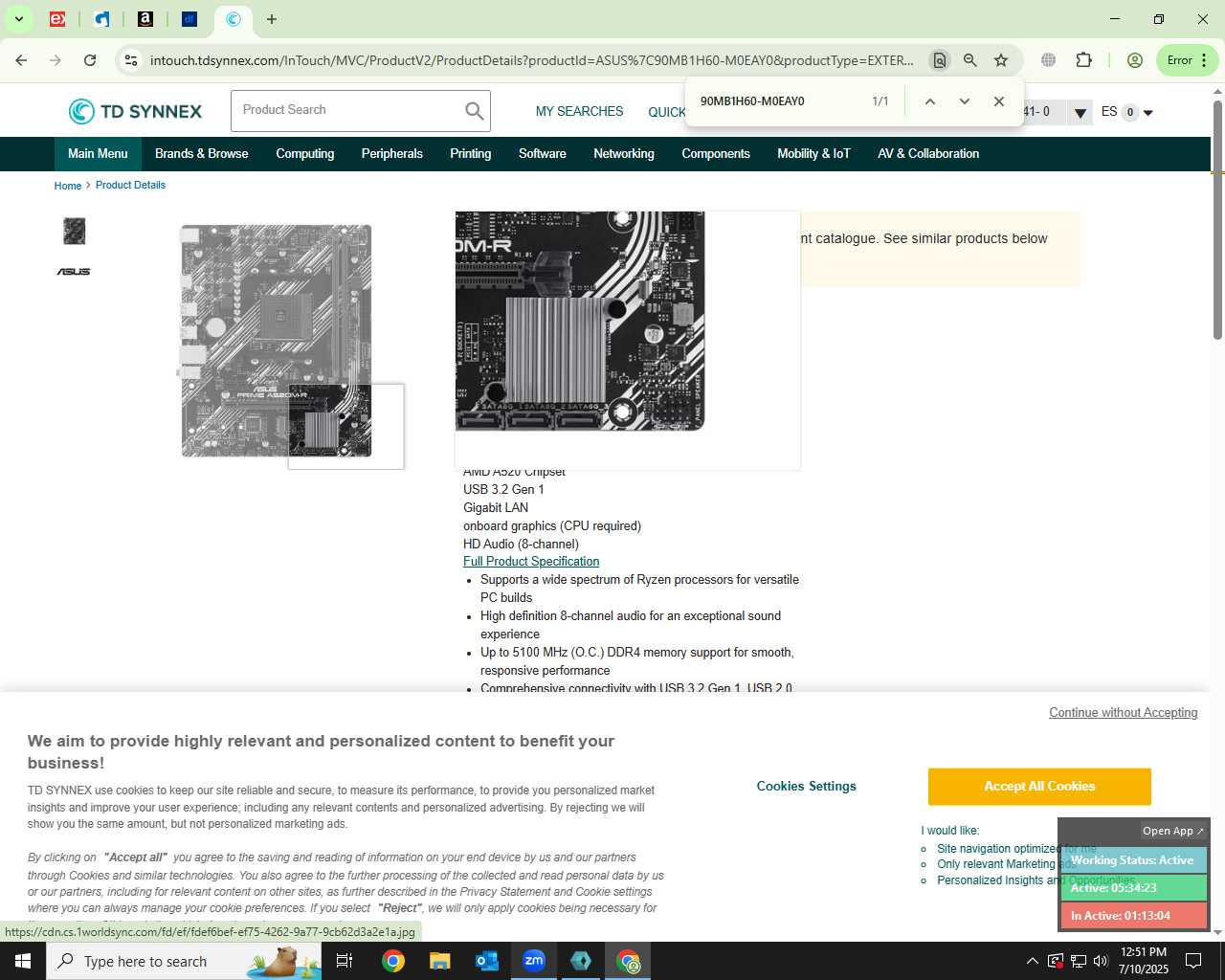
Task: Open the zoom magnifier icon in address bar
Action: [970, 60]
